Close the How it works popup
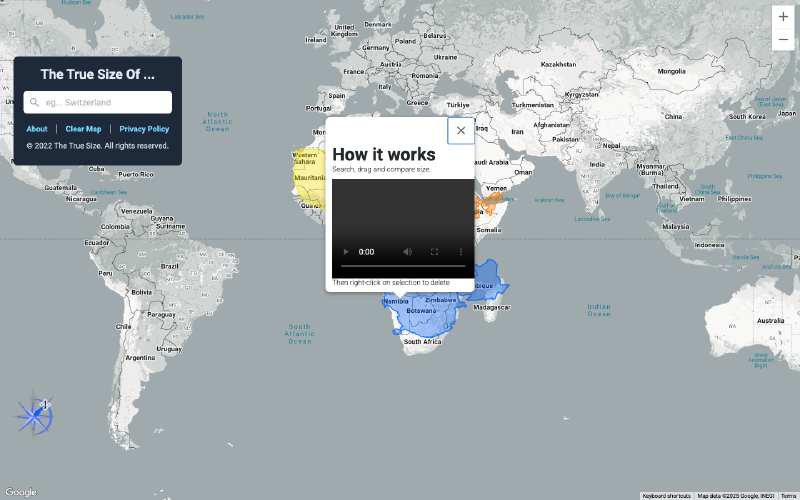Screen dimensions: 800x500 pyautogui.click(x=461, y=130)
